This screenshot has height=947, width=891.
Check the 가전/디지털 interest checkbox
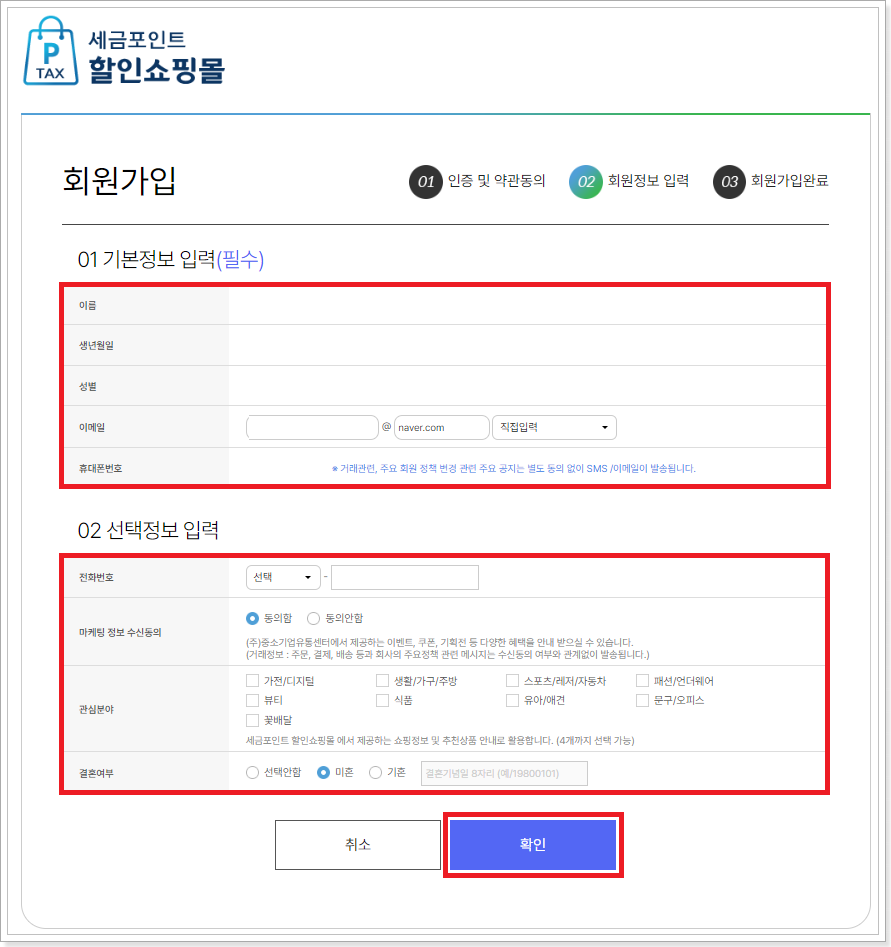(x=251, y=680)
